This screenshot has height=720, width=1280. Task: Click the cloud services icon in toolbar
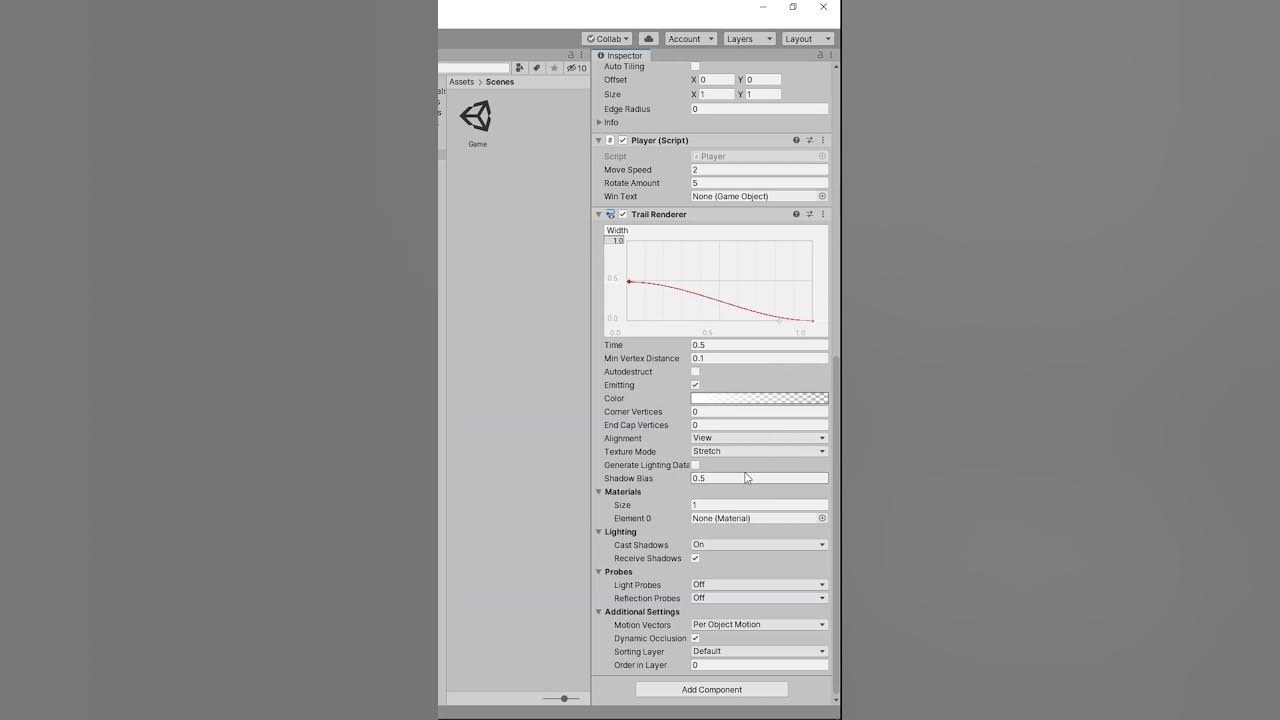tap(648, 39)
